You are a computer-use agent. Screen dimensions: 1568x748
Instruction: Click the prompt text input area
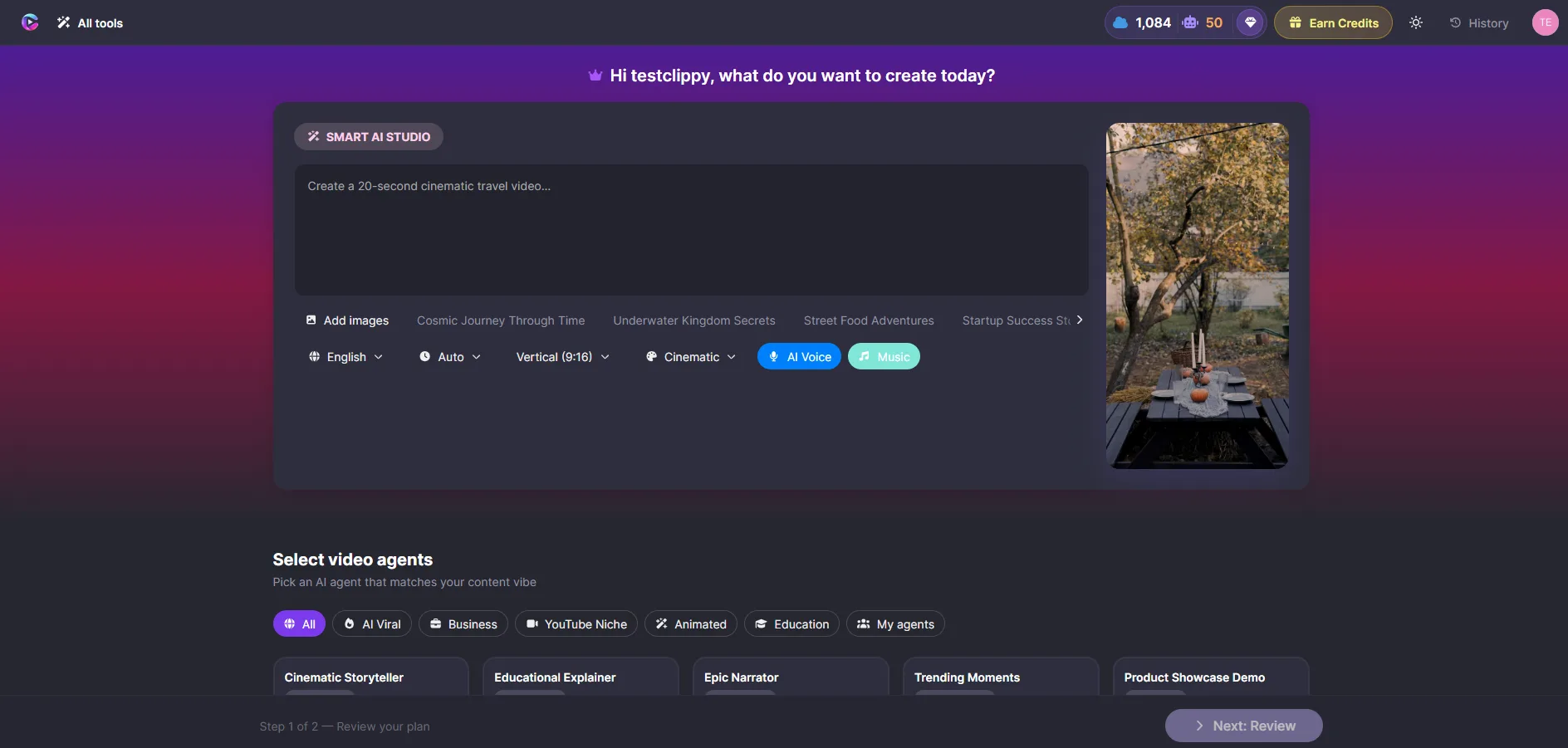coord(691,230)
